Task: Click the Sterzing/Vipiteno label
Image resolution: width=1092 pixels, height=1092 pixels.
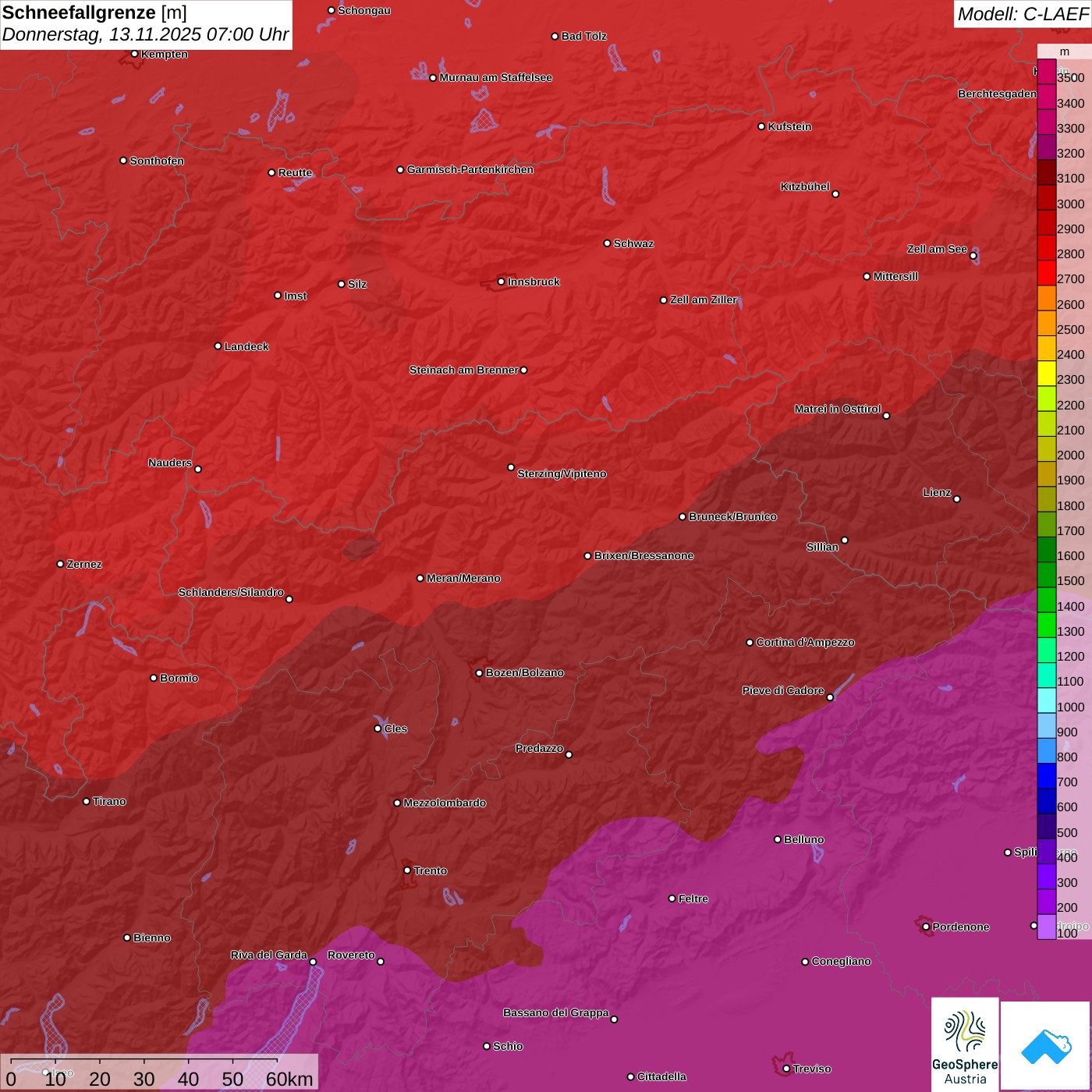Action: tap(562, 473)
